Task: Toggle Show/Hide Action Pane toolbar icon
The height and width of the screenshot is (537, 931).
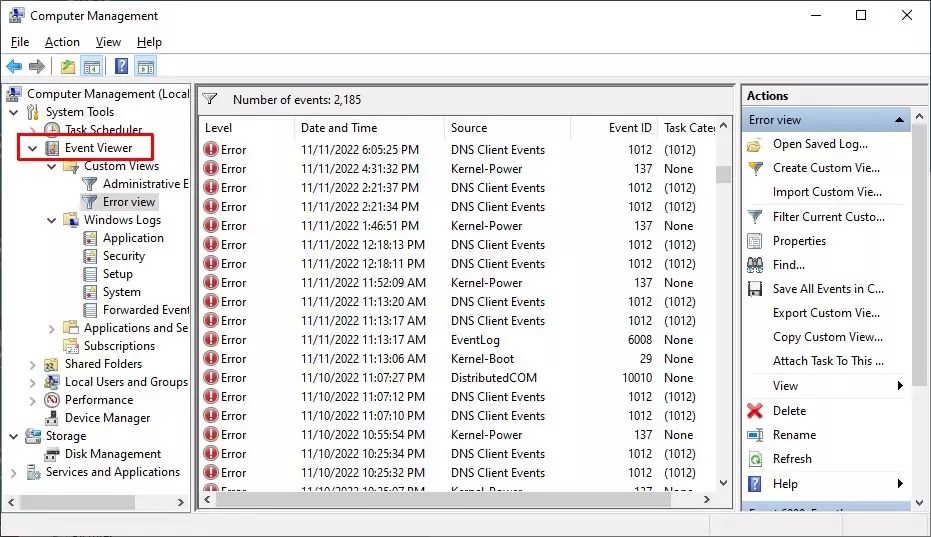Action: coord(146,67)
